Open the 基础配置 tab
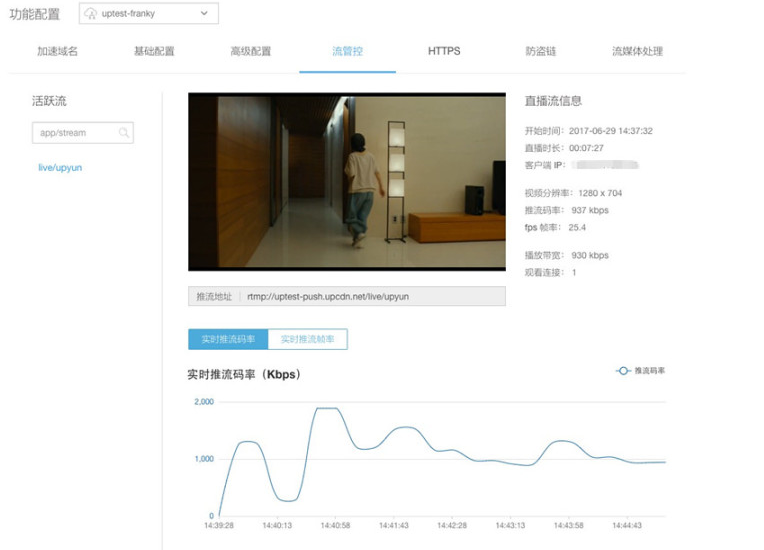 (154, 51)
